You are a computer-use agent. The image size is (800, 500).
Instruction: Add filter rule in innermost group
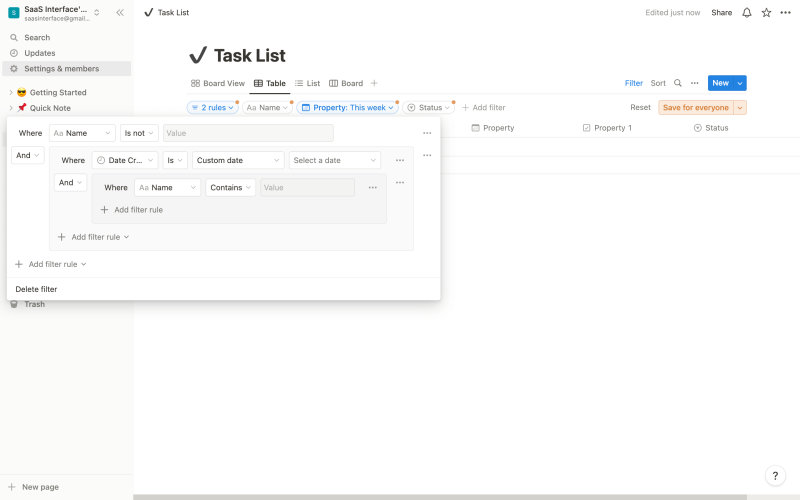132,210
